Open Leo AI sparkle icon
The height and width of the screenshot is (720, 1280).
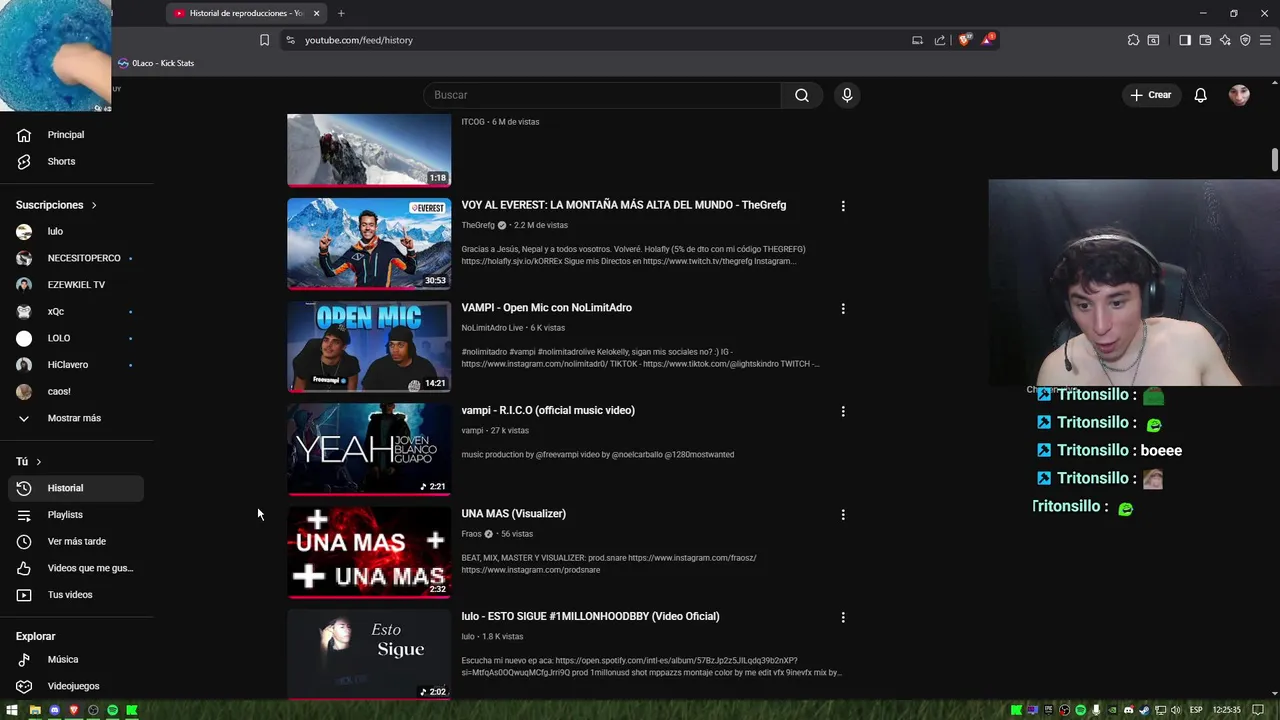coord(1225,40)
